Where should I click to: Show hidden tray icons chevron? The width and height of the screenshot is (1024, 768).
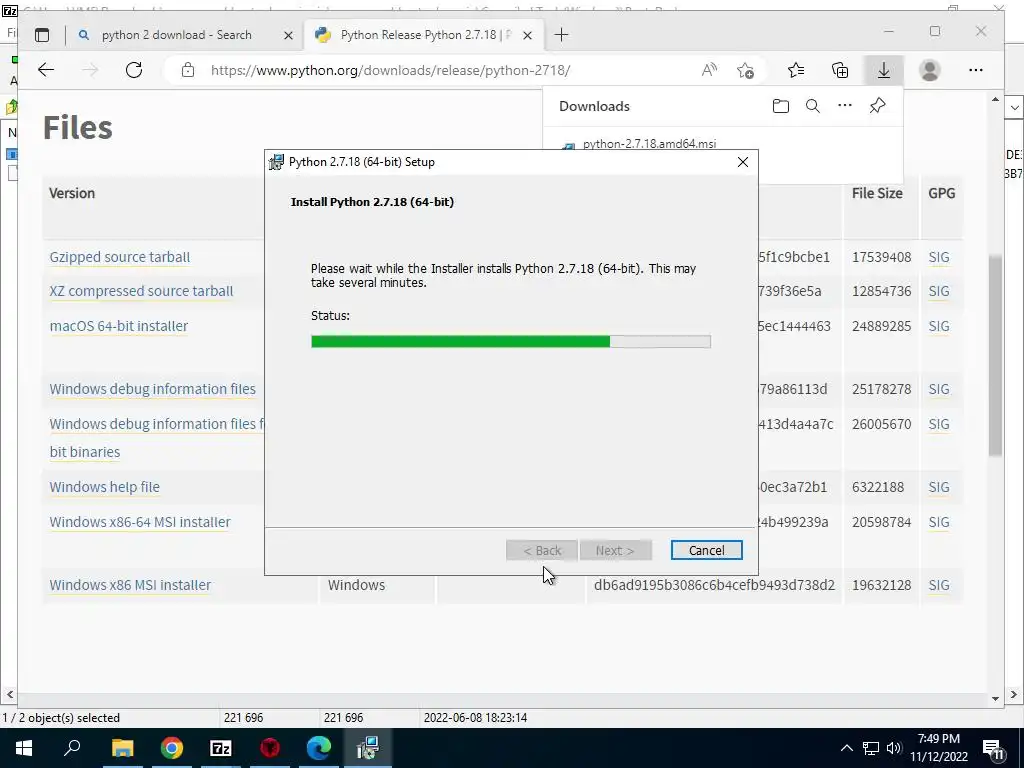[846, 748]
